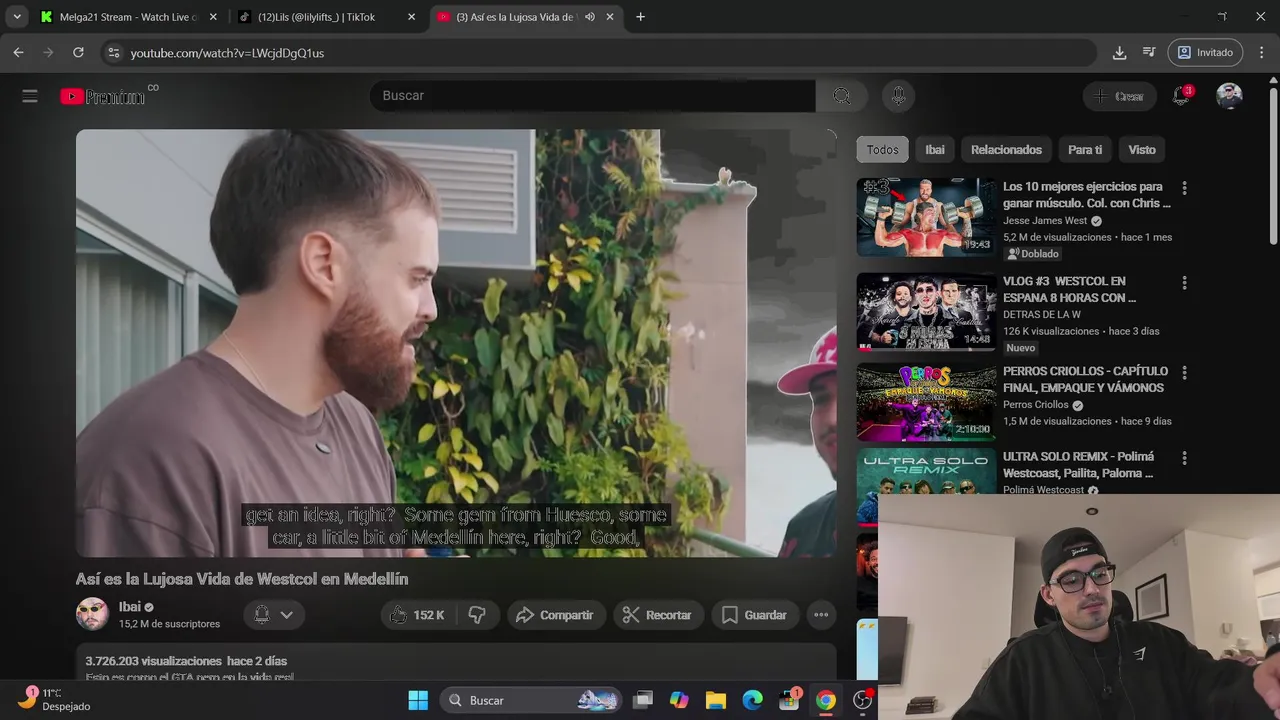This screenshot has width=1280, height=720.
Task: Open YouTube account avatar menu
Action: coord(1229,96)
